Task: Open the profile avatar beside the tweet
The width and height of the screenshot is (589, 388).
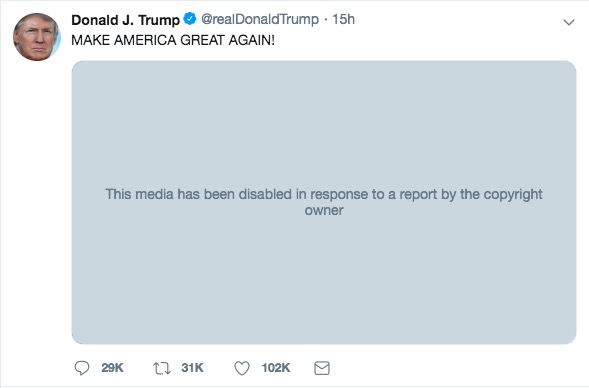Action: 36,37
